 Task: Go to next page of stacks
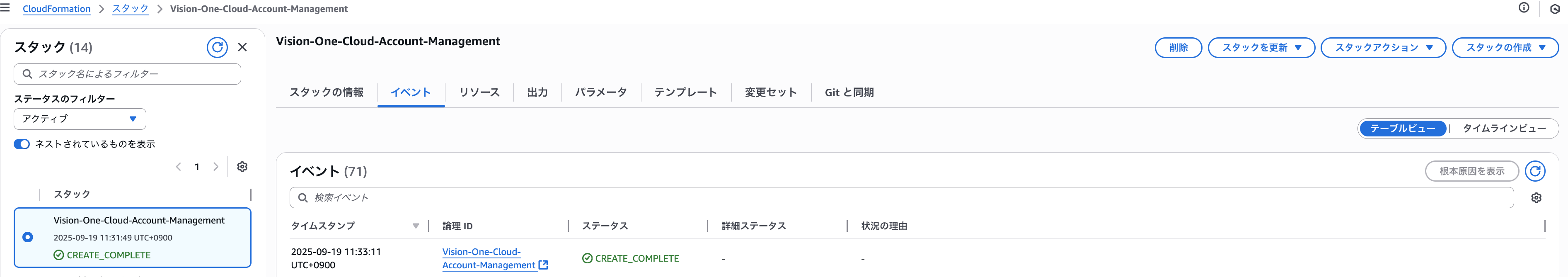pyautogui.click(x=215, y=166)
